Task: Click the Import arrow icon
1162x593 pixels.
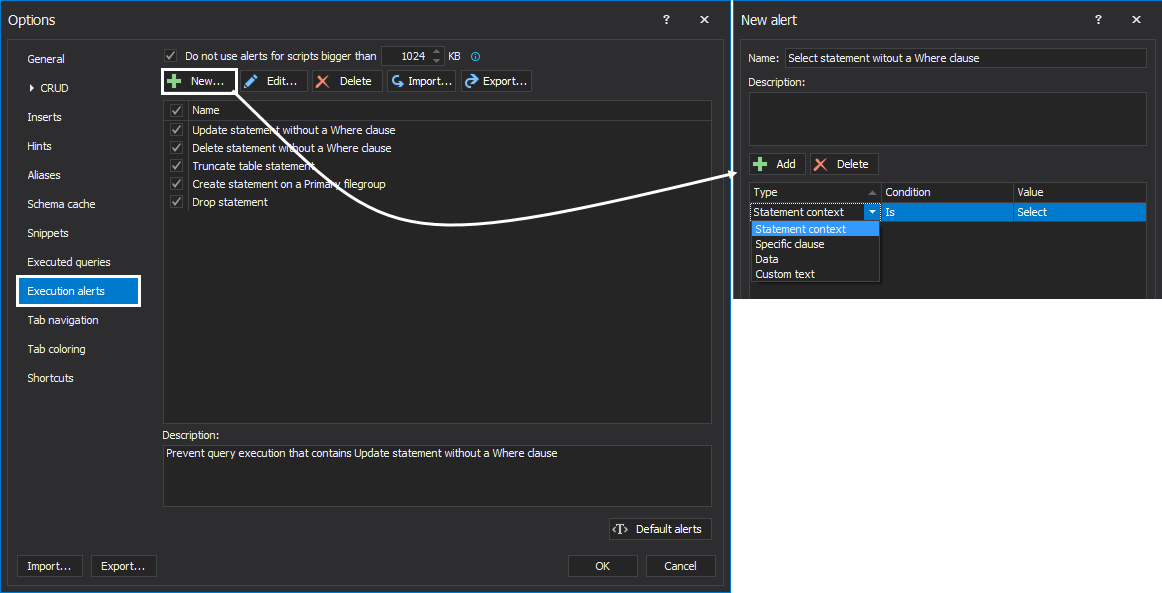Action: (x=396, y=81)
